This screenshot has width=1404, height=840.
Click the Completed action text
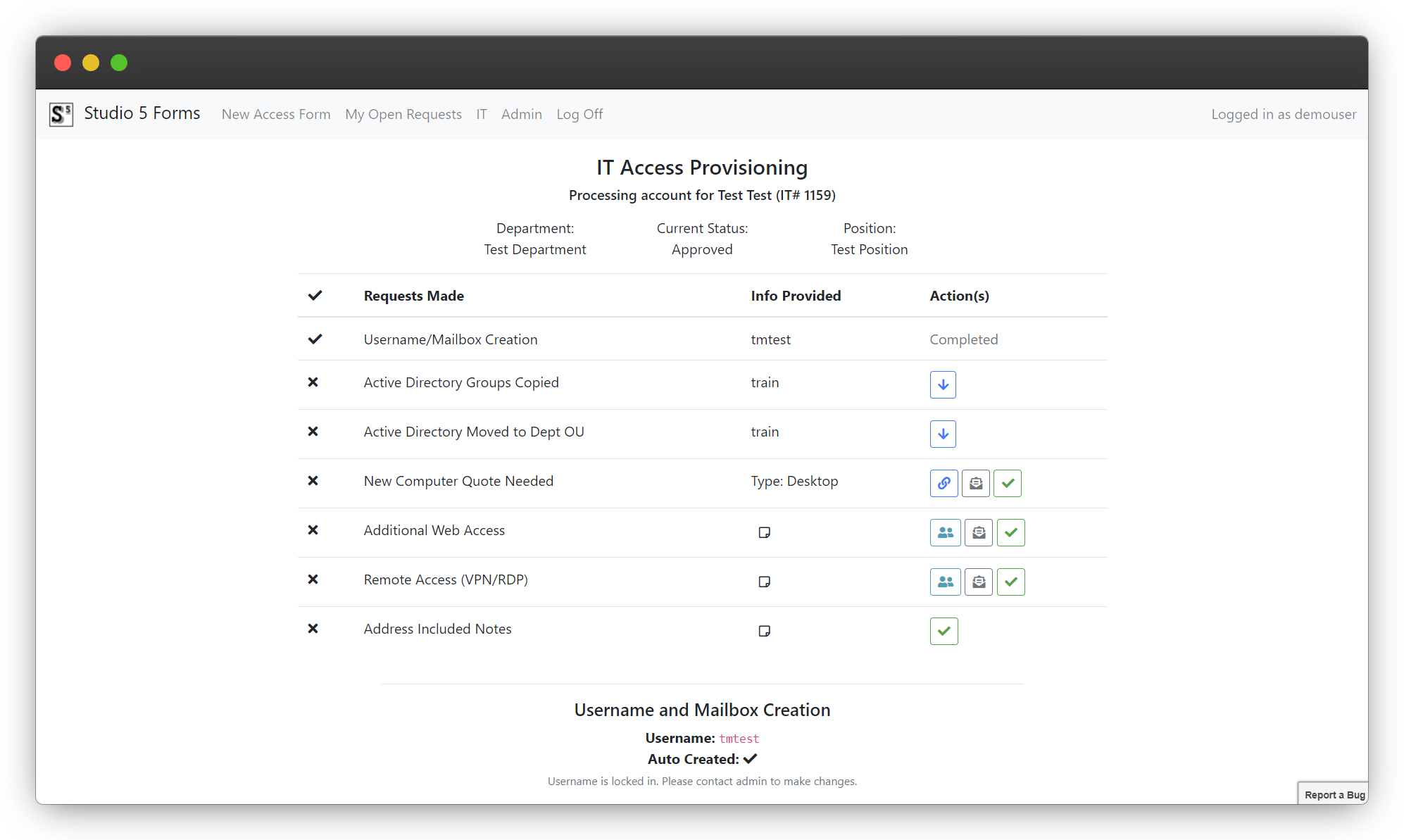pos(964,339)
